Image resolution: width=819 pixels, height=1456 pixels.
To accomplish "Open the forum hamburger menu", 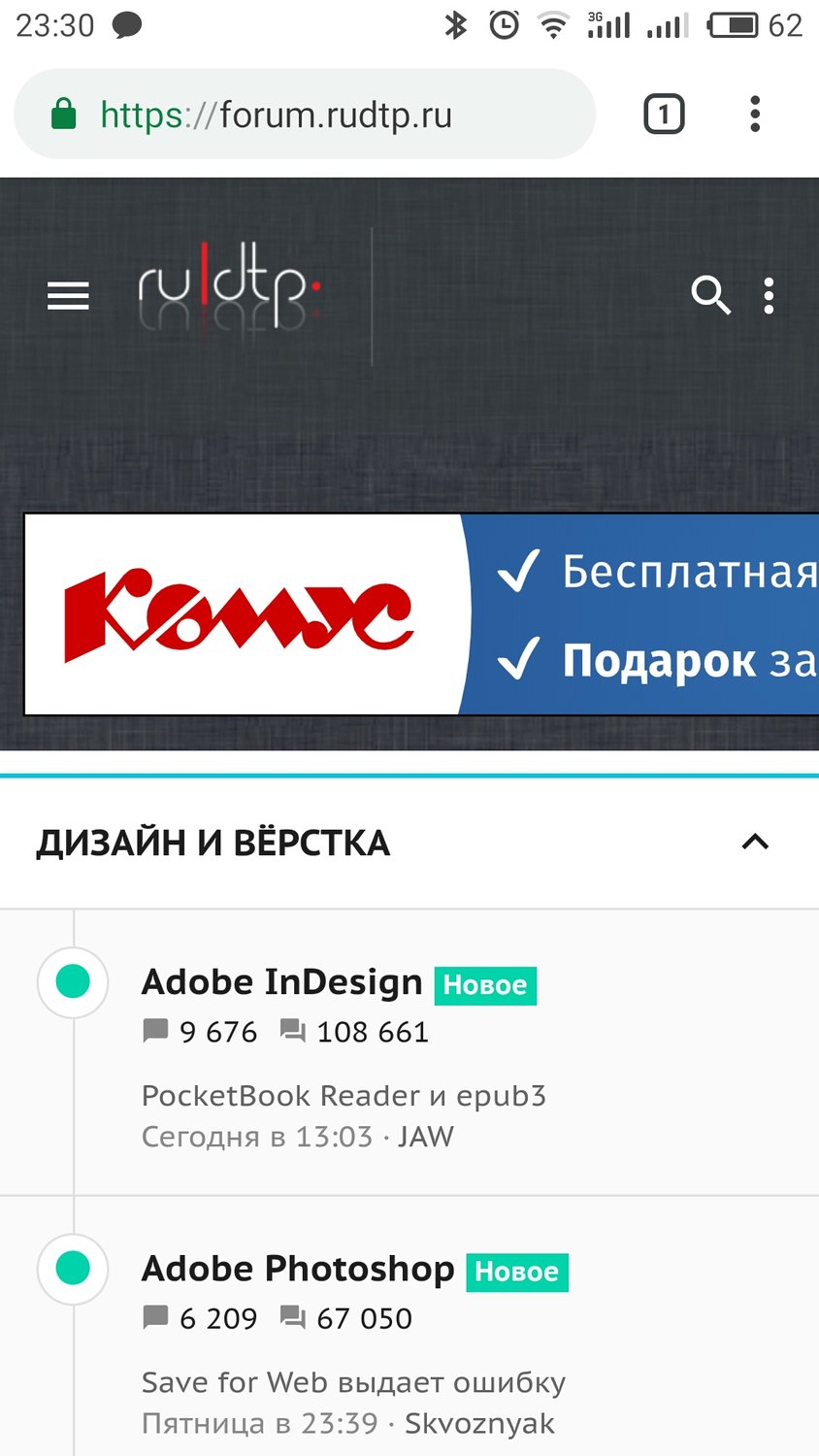I will (68, 295).
